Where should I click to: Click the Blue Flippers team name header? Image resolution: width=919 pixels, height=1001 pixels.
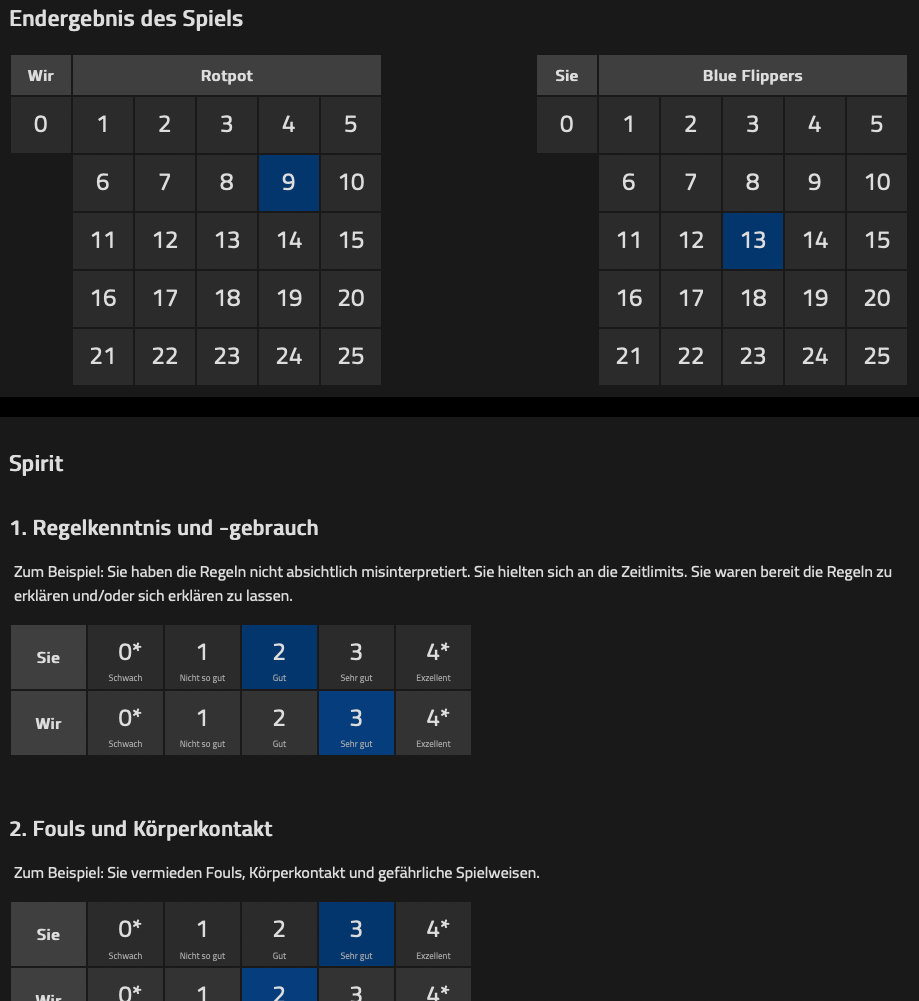(x=752, y=75)
